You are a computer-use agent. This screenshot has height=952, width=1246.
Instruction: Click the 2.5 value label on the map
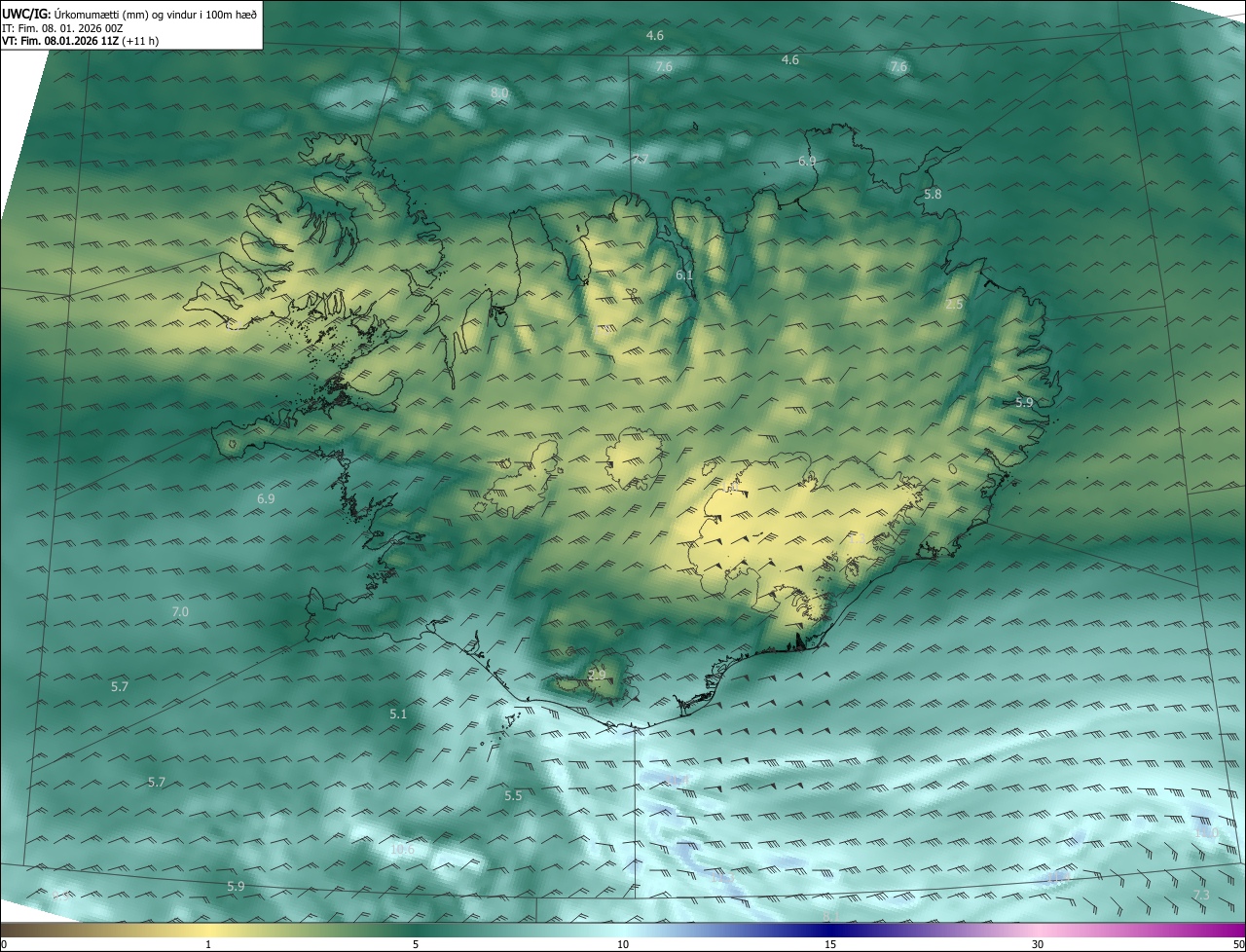point(954,305)
